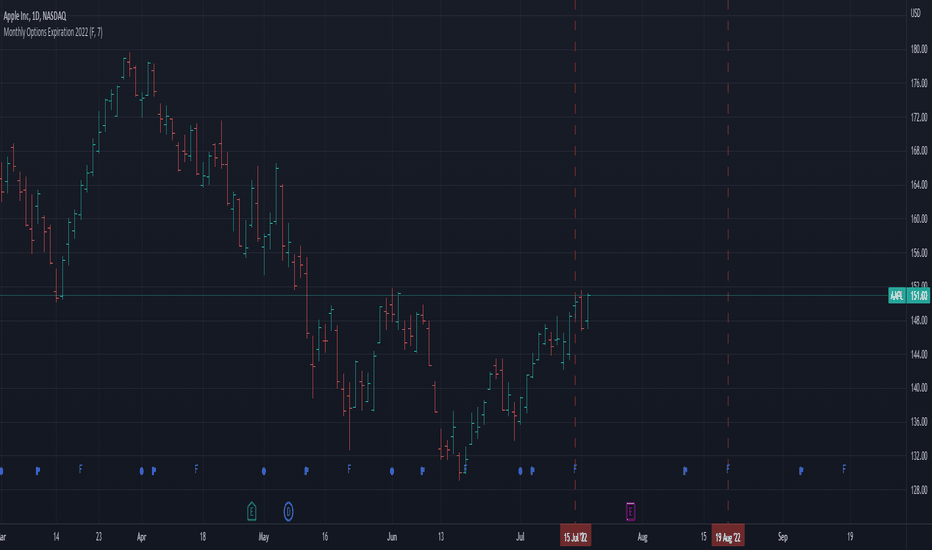The image size is (932, 550).
Task: Click the 128.00 price axis label
Action: point(919,490)
